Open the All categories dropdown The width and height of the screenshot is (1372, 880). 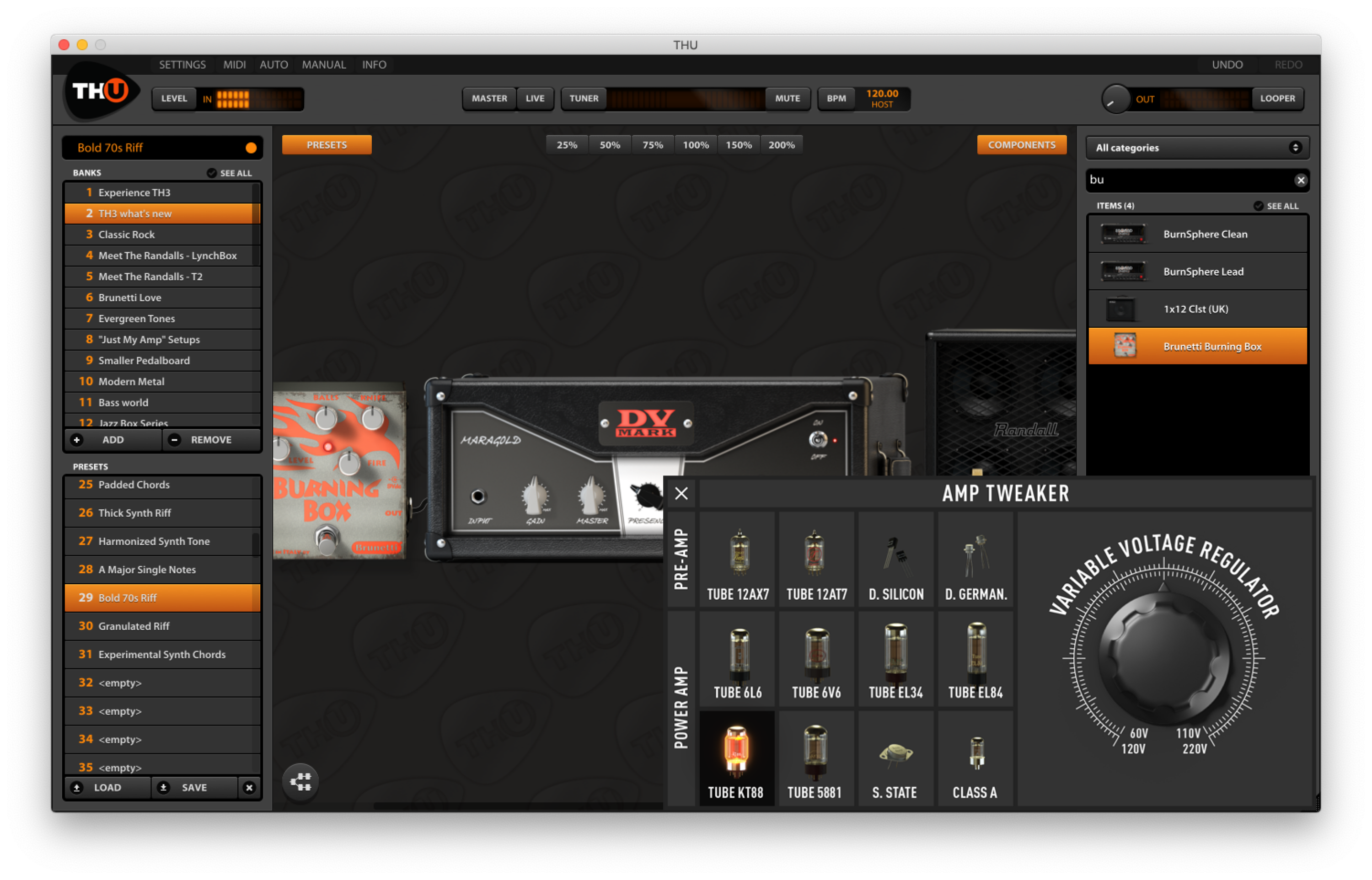tap(1198, 147)
